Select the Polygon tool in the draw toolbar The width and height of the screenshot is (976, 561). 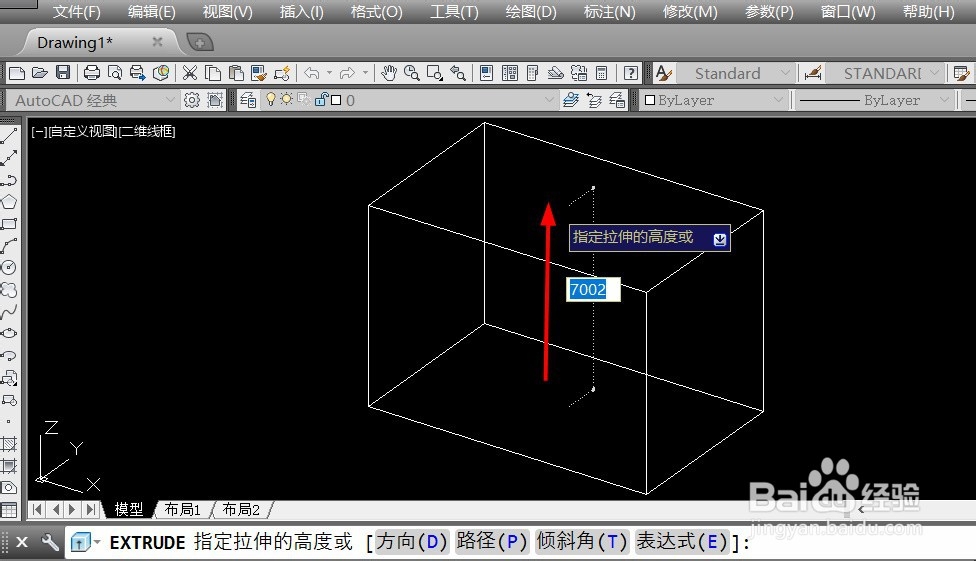pyautogui.click(x=9, y=202)
